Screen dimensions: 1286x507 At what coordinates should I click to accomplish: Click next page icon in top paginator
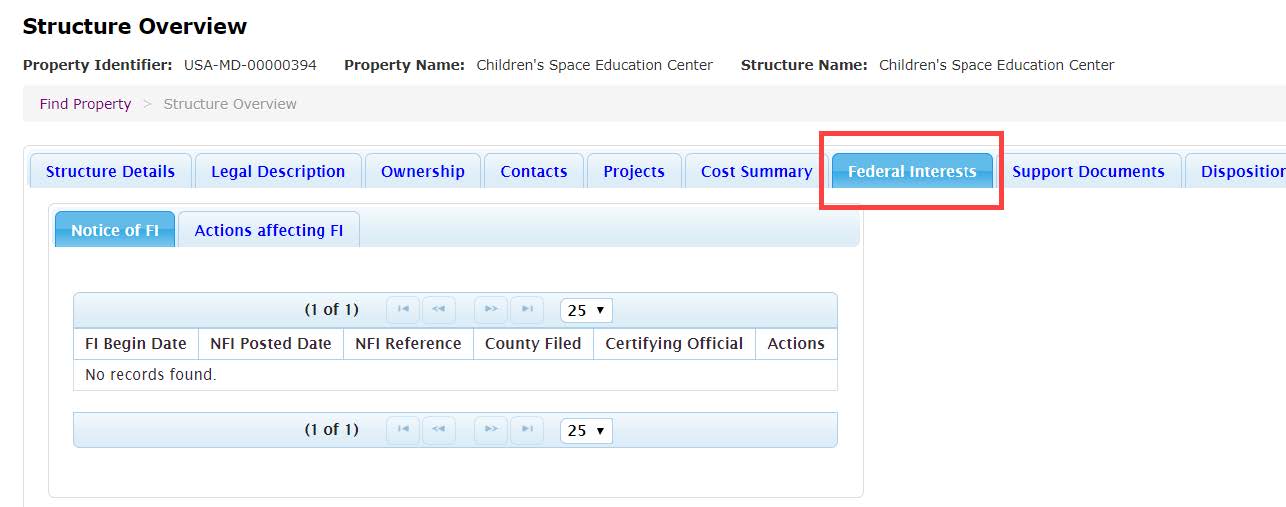point(491,310)
